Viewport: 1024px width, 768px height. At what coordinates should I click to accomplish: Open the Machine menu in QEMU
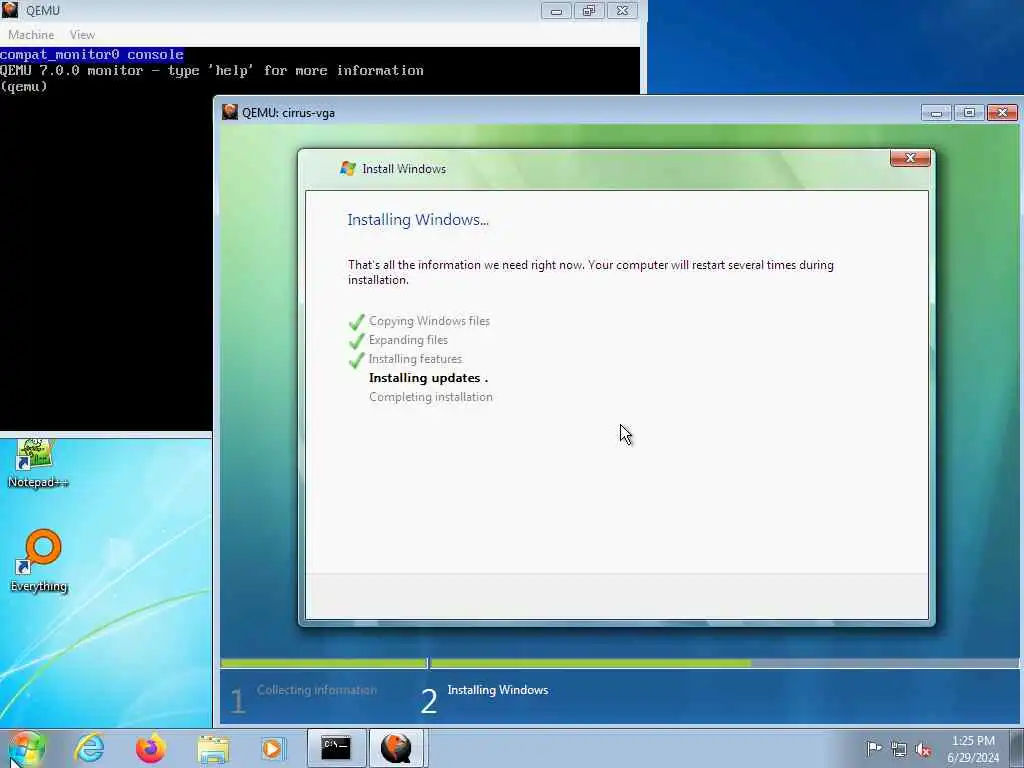(x=31, y=35)
